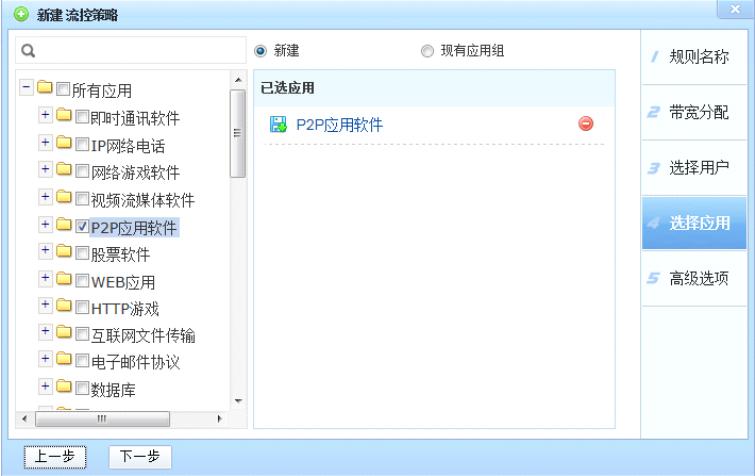Go to step 5 高级选项
This screenshot has height=476, width=755.
coord(694,278)
